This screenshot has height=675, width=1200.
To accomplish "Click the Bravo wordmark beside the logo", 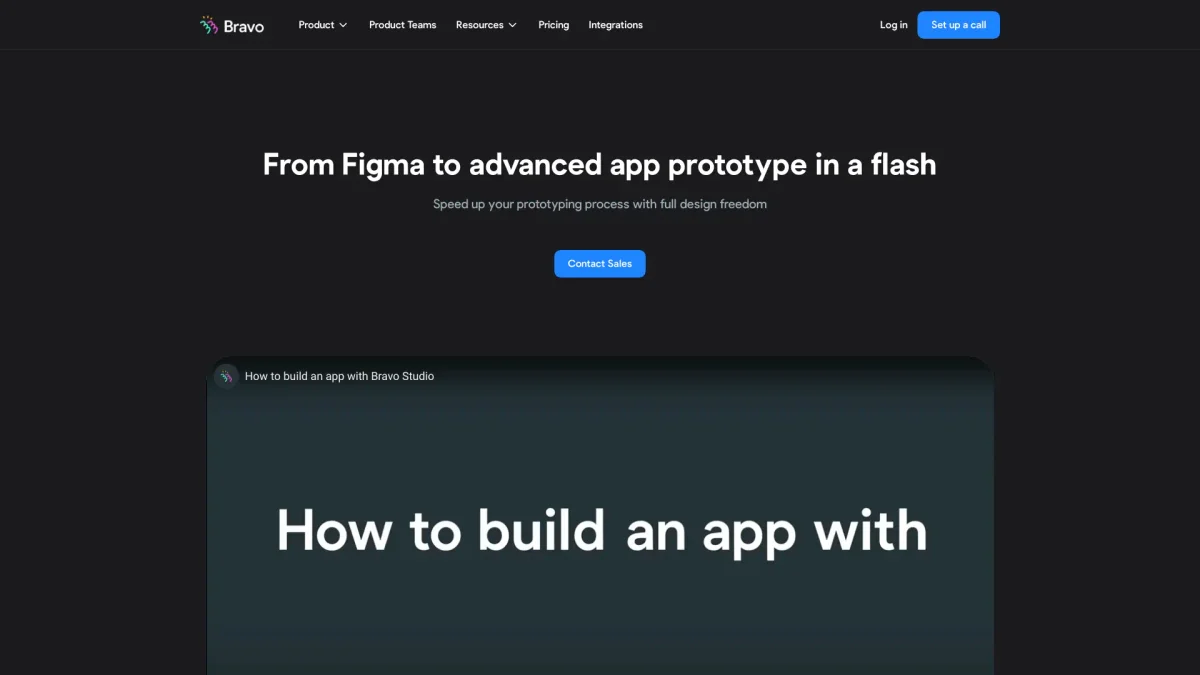I will (x=244, y=26).
